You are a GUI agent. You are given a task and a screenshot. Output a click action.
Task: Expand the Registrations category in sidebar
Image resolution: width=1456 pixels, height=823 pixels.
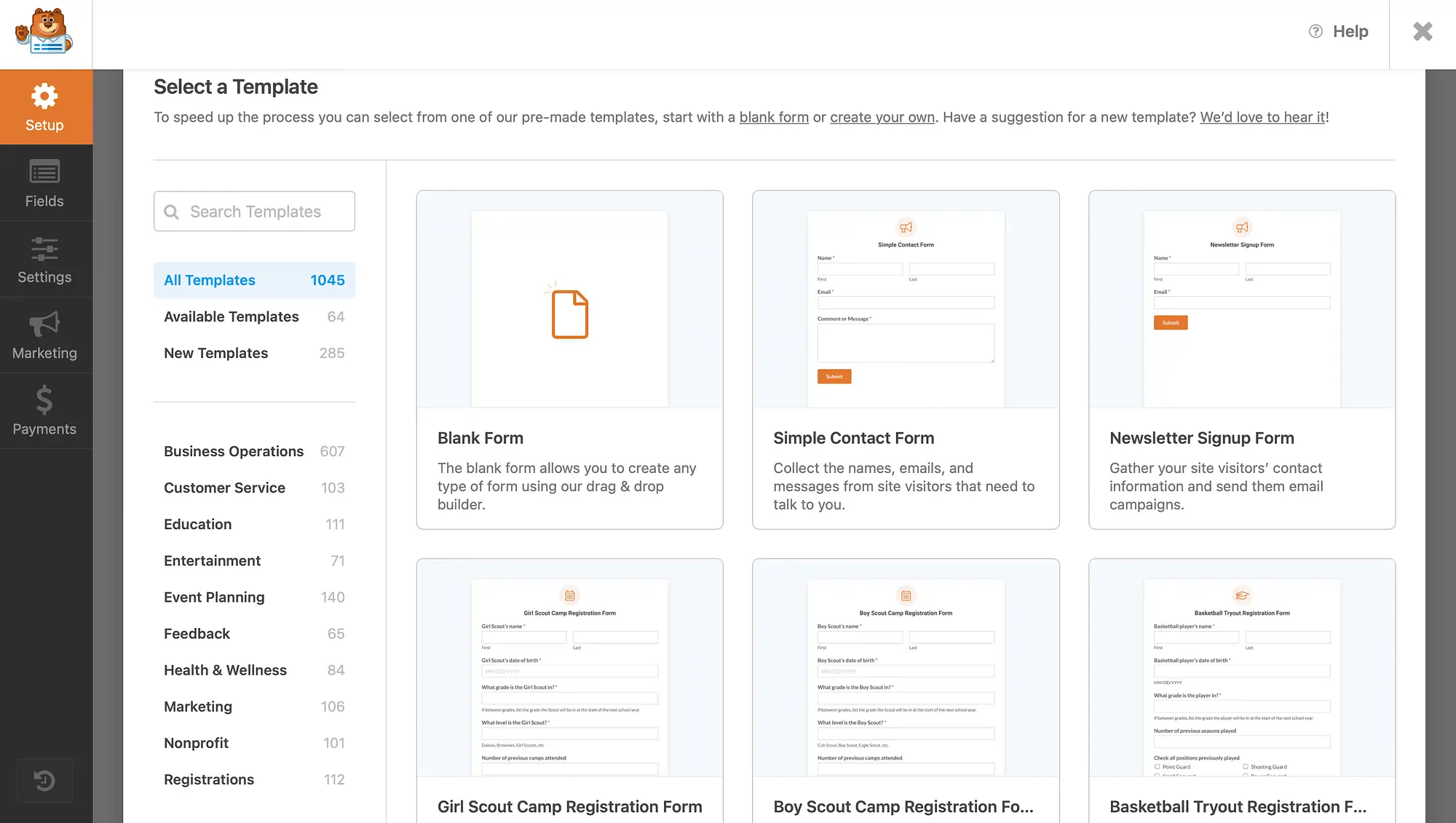point(208,779)
